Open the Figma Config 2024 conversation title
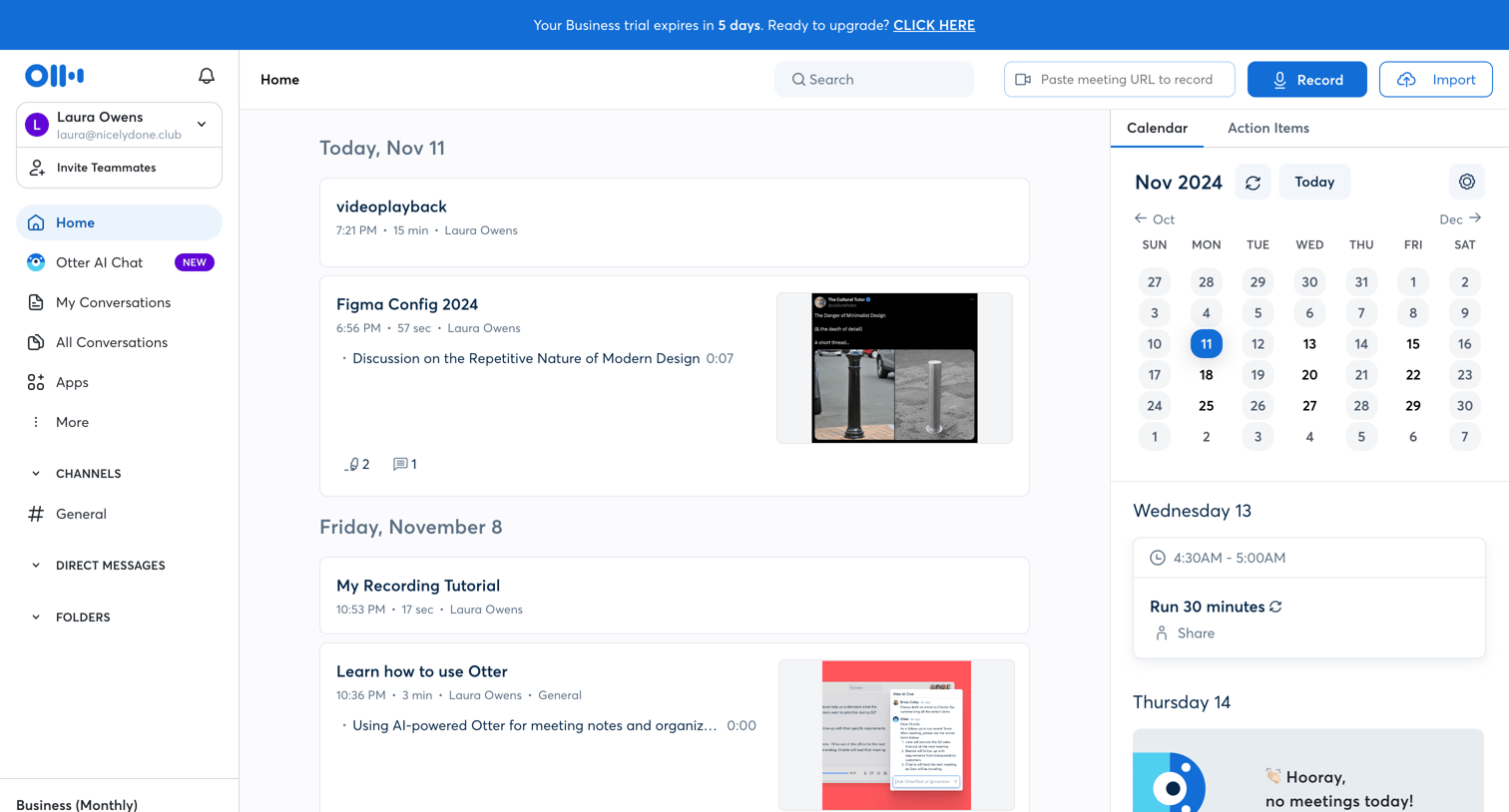 407,304
